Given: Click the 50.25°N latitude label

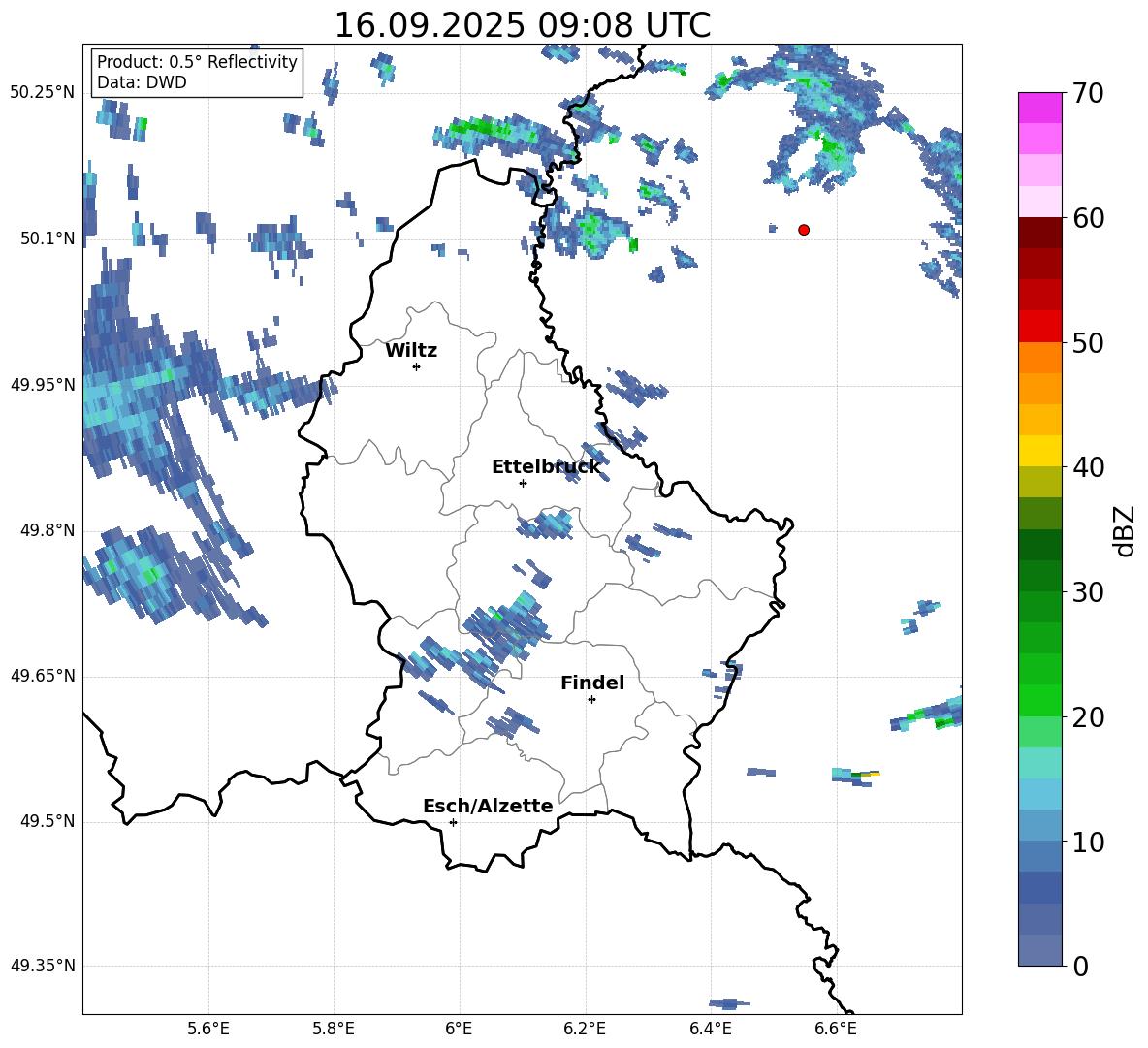Looking at the screenshot, I should click(x=43, y=93).
